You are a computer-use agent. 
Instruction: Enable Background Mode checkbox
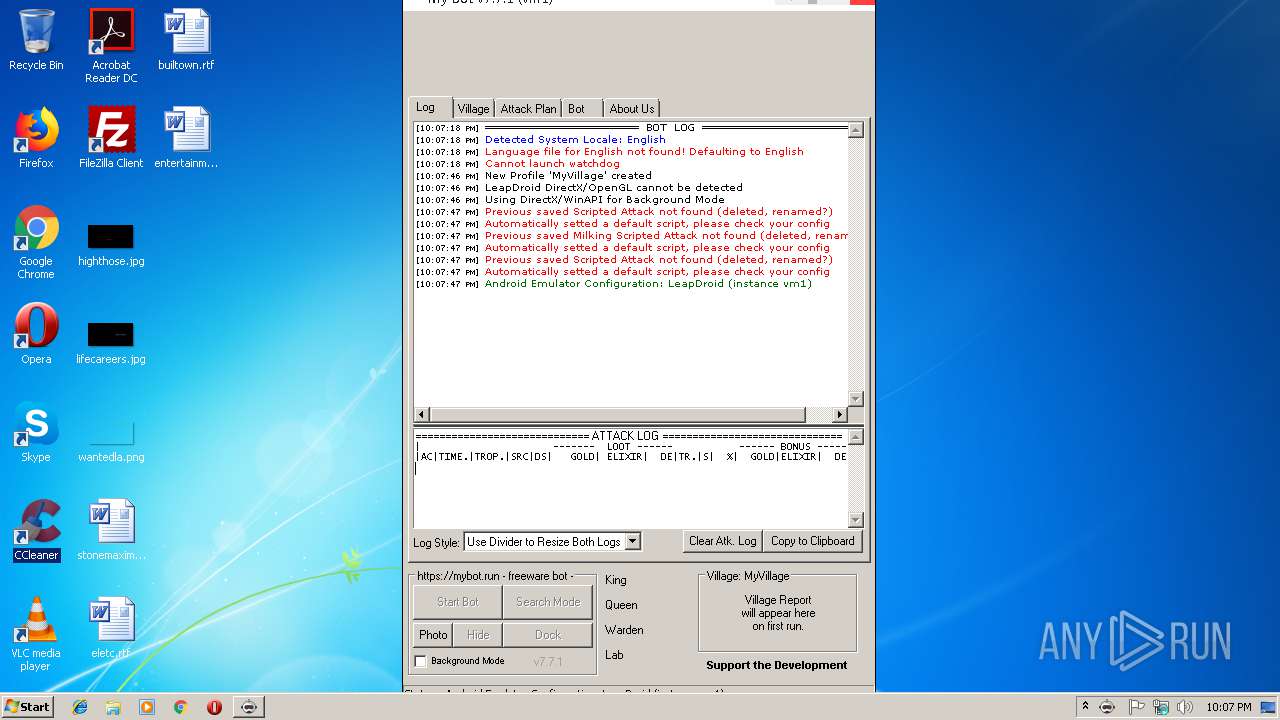[x=421, y=661]
